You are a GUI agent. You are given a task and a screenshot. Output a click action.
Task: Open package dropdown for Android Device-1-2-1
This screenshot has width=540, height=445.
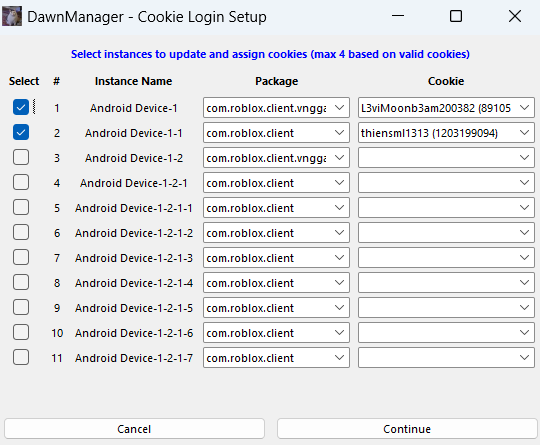[276, 183]
